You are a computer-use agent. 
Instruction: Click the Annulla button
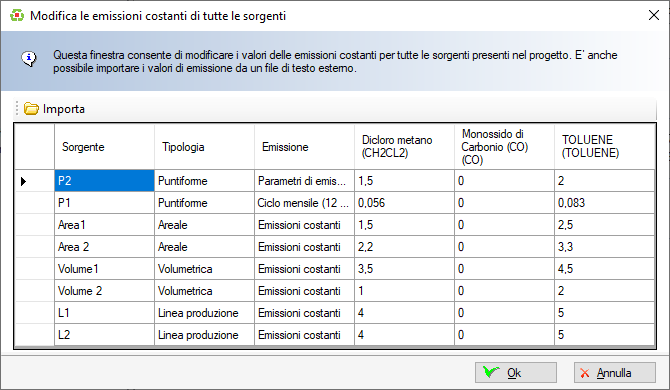pyautogui.click(x=614, y=372)
